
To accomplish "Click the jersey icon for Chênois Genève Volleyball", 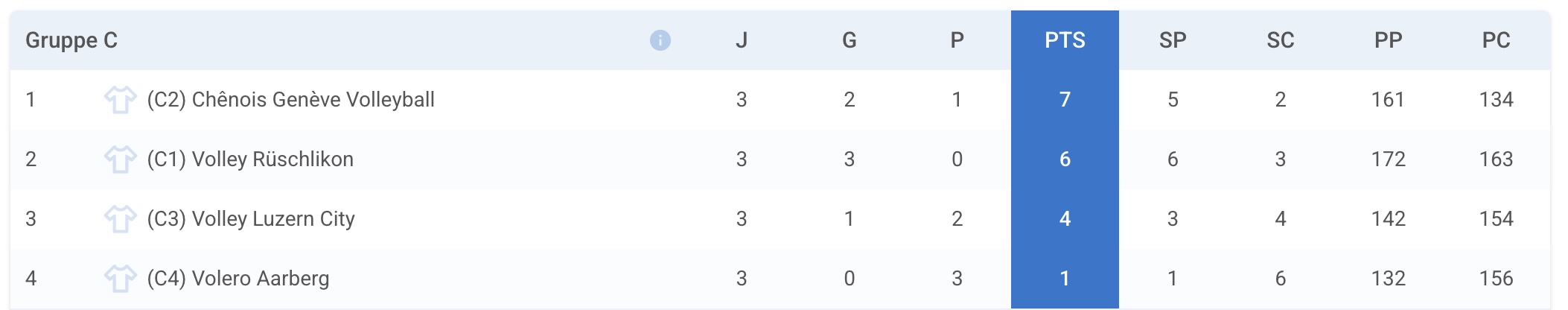I will pyautogui.click(x=120, y=99).
